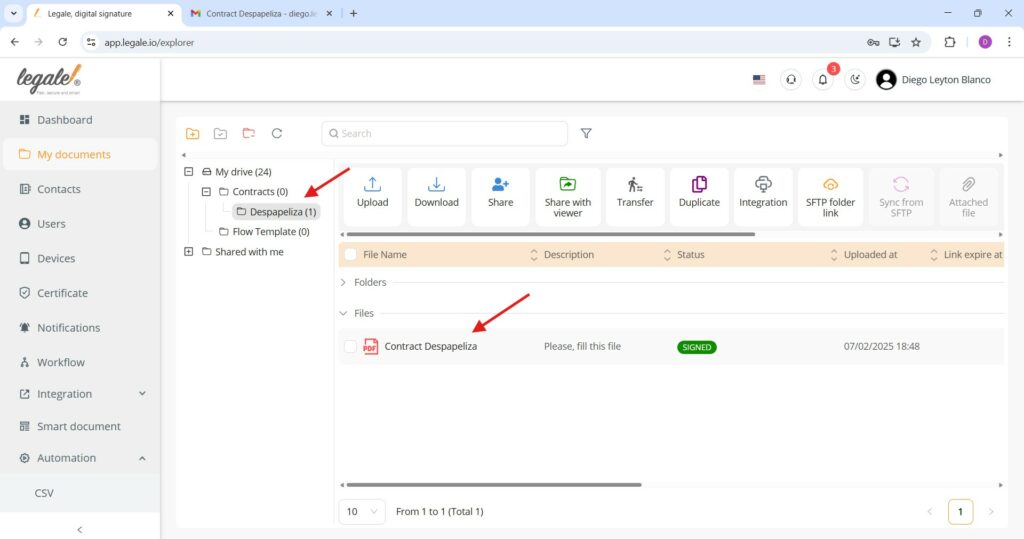Click the Attached file toolbar button
This screenshot has height=539, width=1024.
(x=968, y=197)
